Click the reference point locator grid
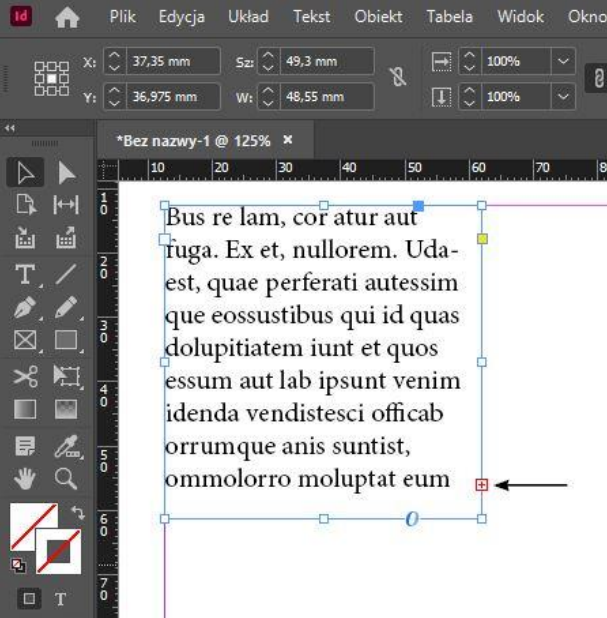The height and width of the screenshot is (618, 607). (x=52, y=78)
